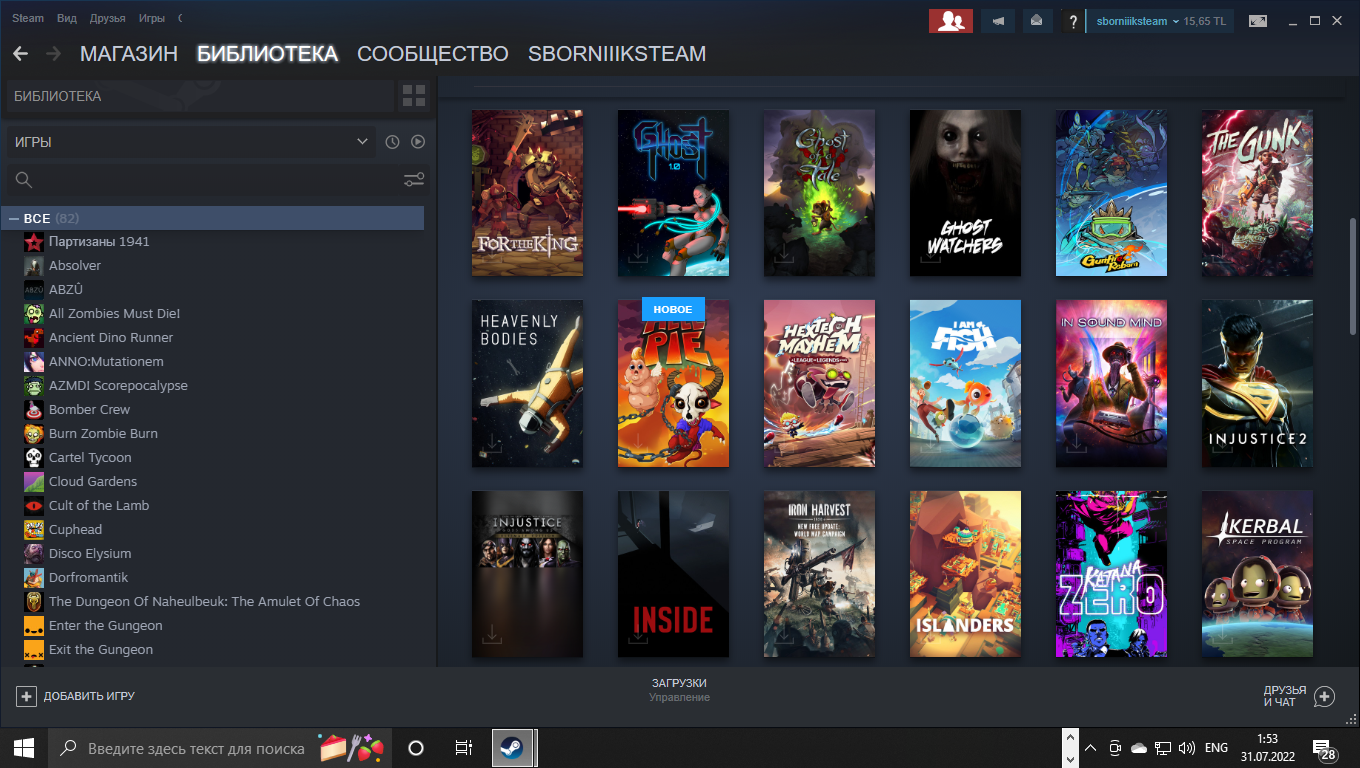Open the ИГРЫ category dropdown
The image size is (1360, 768).
(190, 142)
